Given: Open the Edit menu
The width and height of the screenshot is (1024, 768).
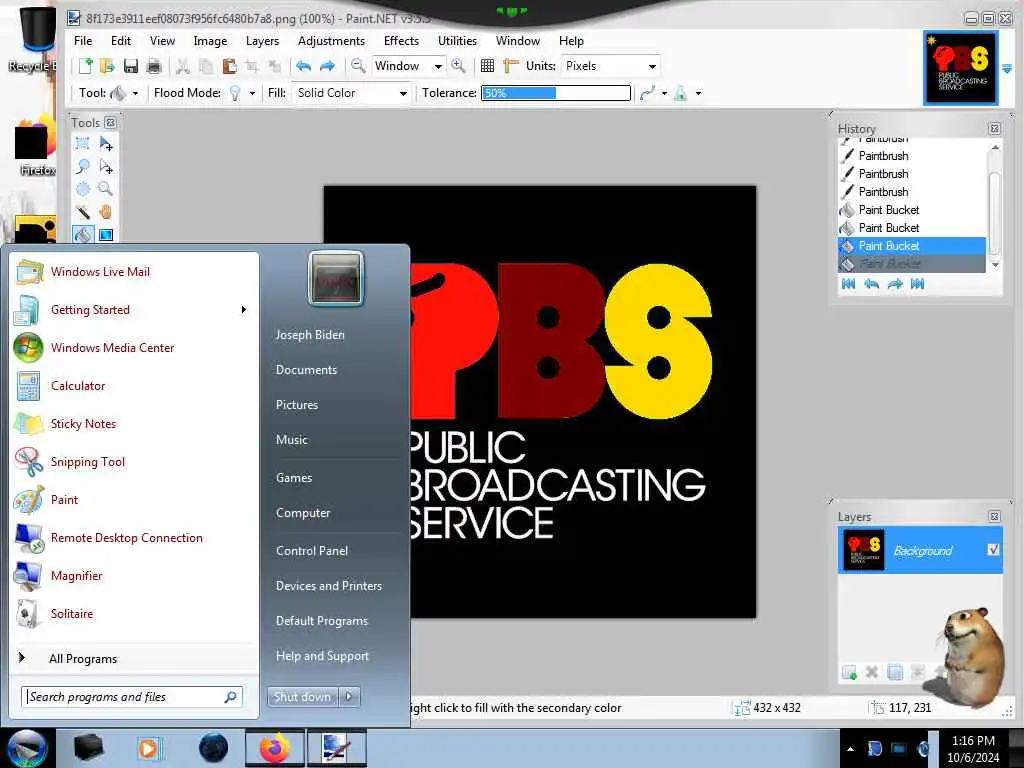Looking at the screenshot, I should pyautogui.click(x=121, y=40).
